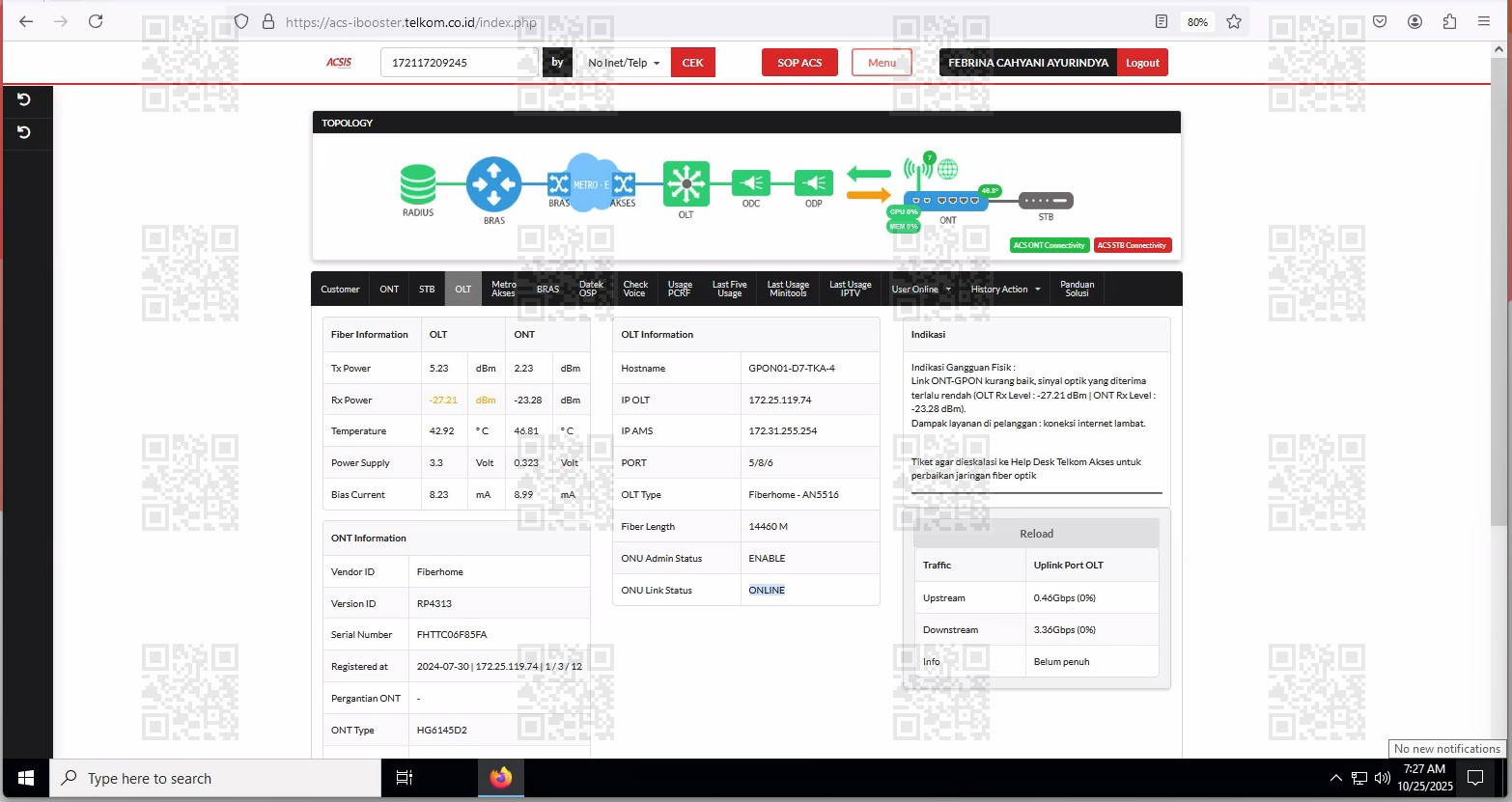Select the ODP splitter icon
Image resolution: width=1512 pixels, height=802 pixels.
pos(814,182)
